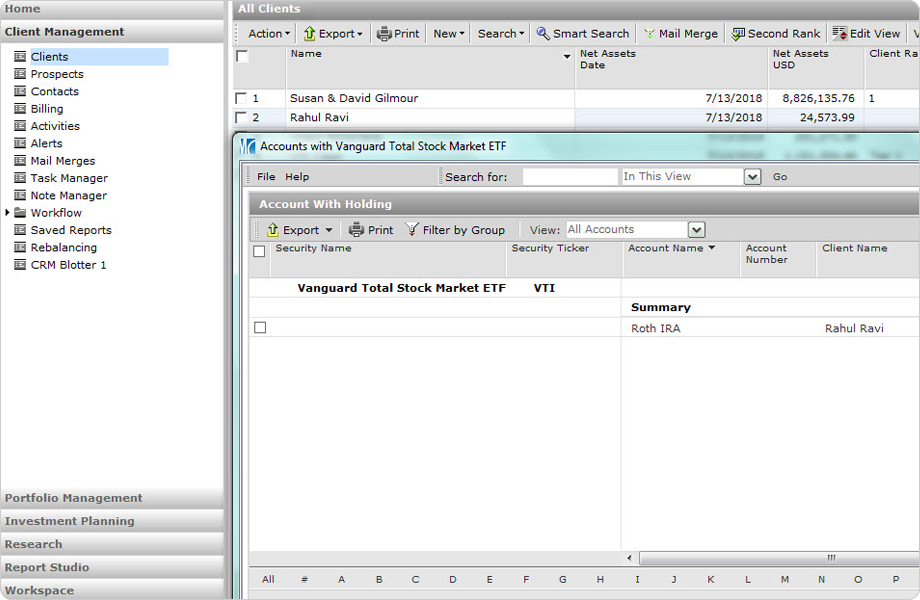Click Filter by Group funnel icon
920x600 pixels.
[x=412, y=230]
